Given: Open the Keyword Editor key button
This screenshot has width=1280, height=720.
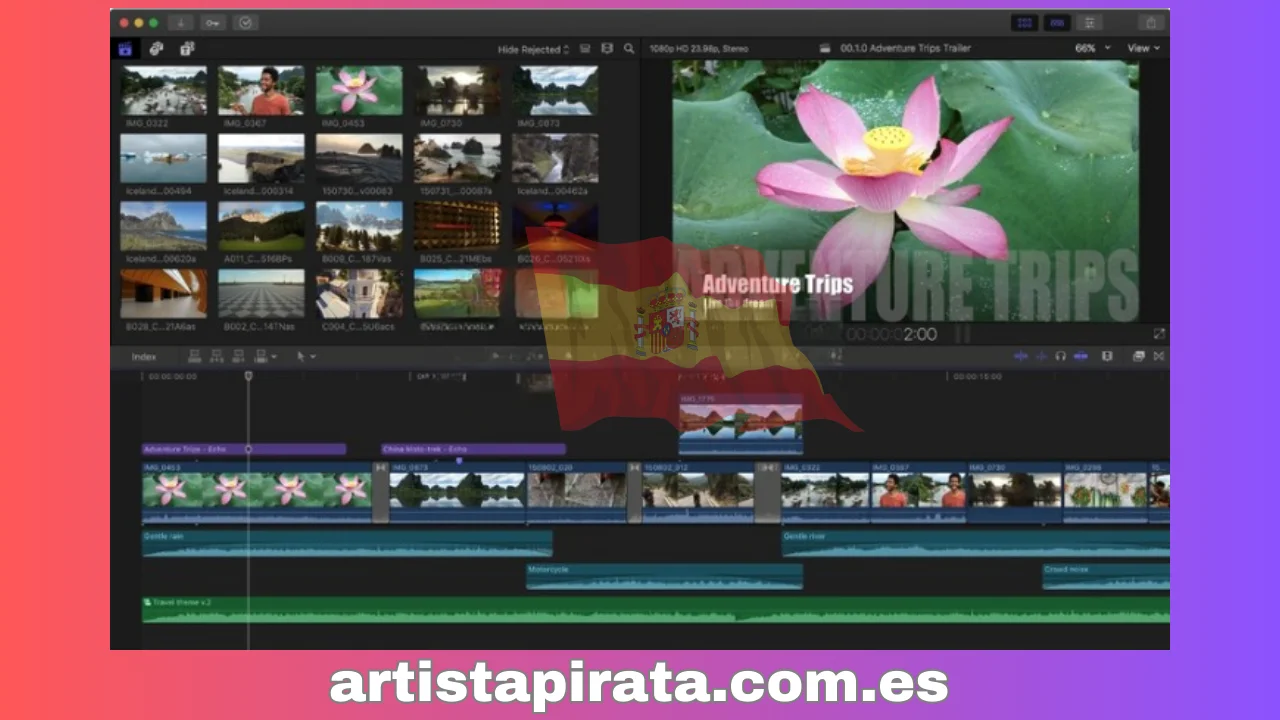Looking at the screenshot, I should coord(213,22).
